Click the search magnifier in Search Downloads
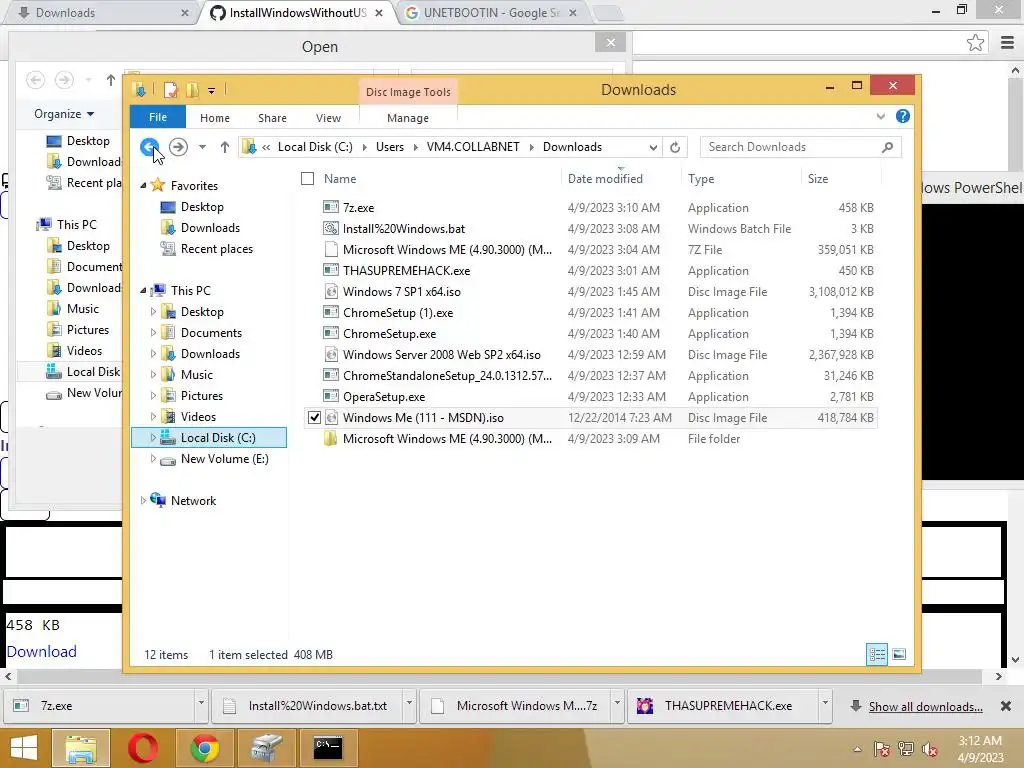 click(888, 147)
